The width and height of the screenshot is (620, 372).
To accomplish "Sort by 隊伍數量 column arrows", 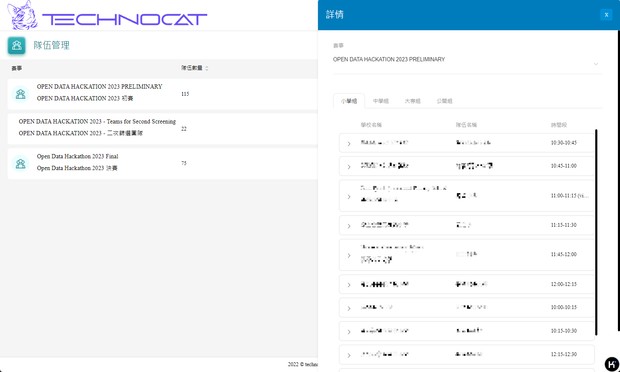I will point(207,68).
